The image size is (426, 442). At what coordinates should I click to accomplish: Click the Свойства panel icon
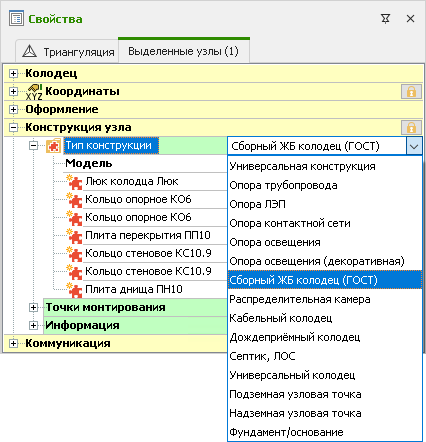(x=16, y=19)
